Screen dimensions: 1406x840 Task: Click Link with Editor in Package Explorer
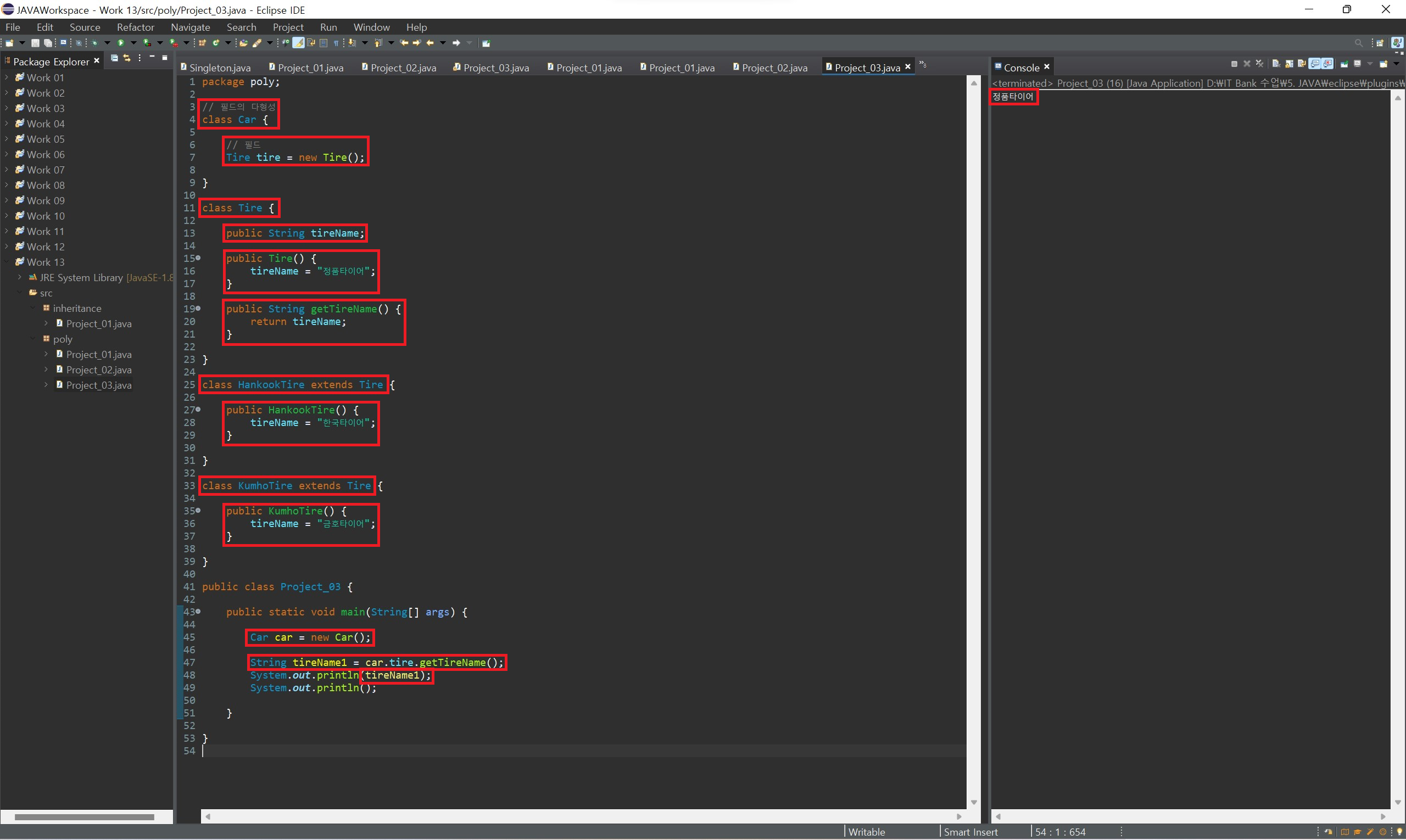pos(127,58)
